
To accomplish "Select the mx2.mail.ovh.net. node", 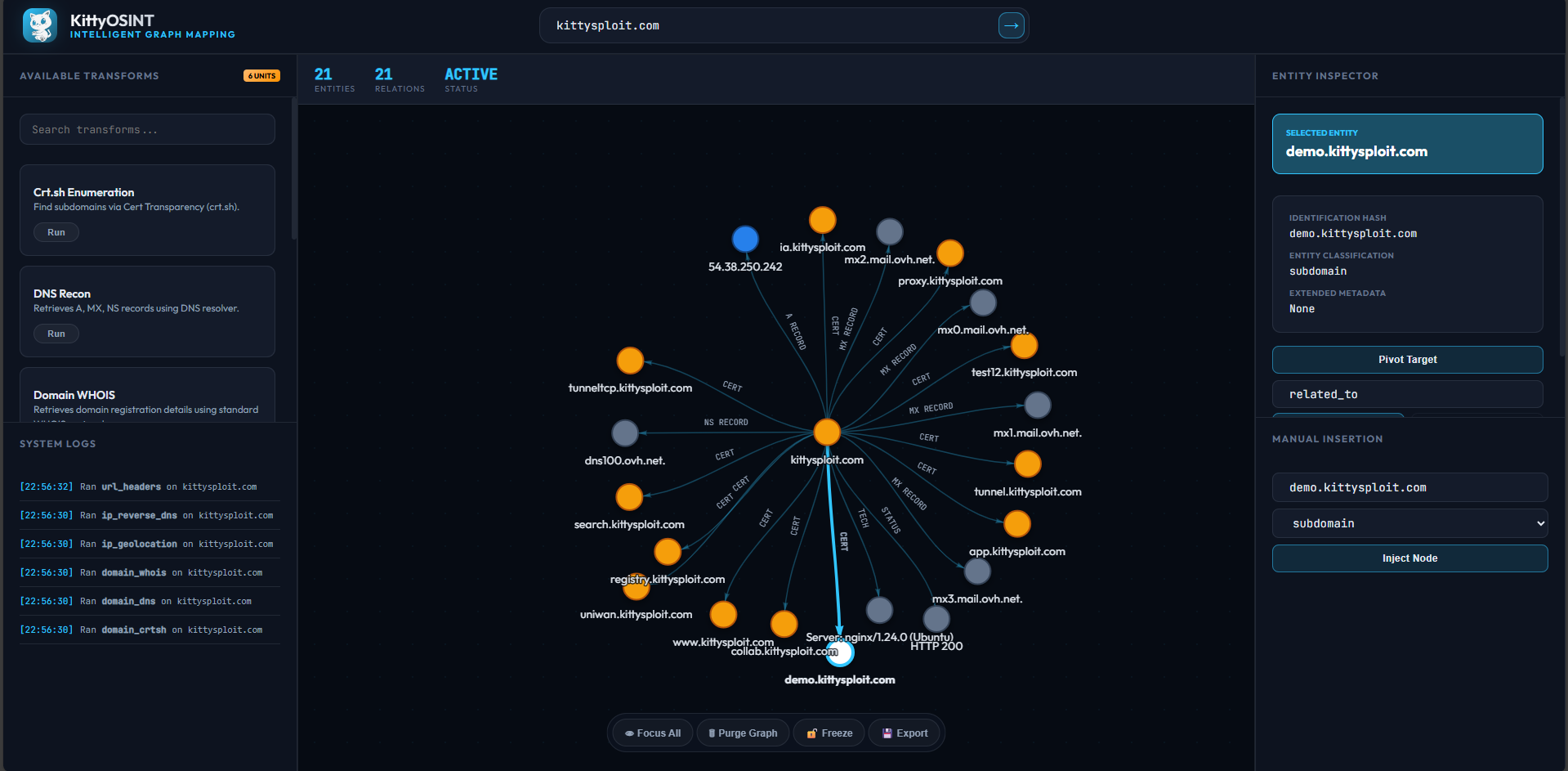I will pyautogui.click(x=889, y=231).
